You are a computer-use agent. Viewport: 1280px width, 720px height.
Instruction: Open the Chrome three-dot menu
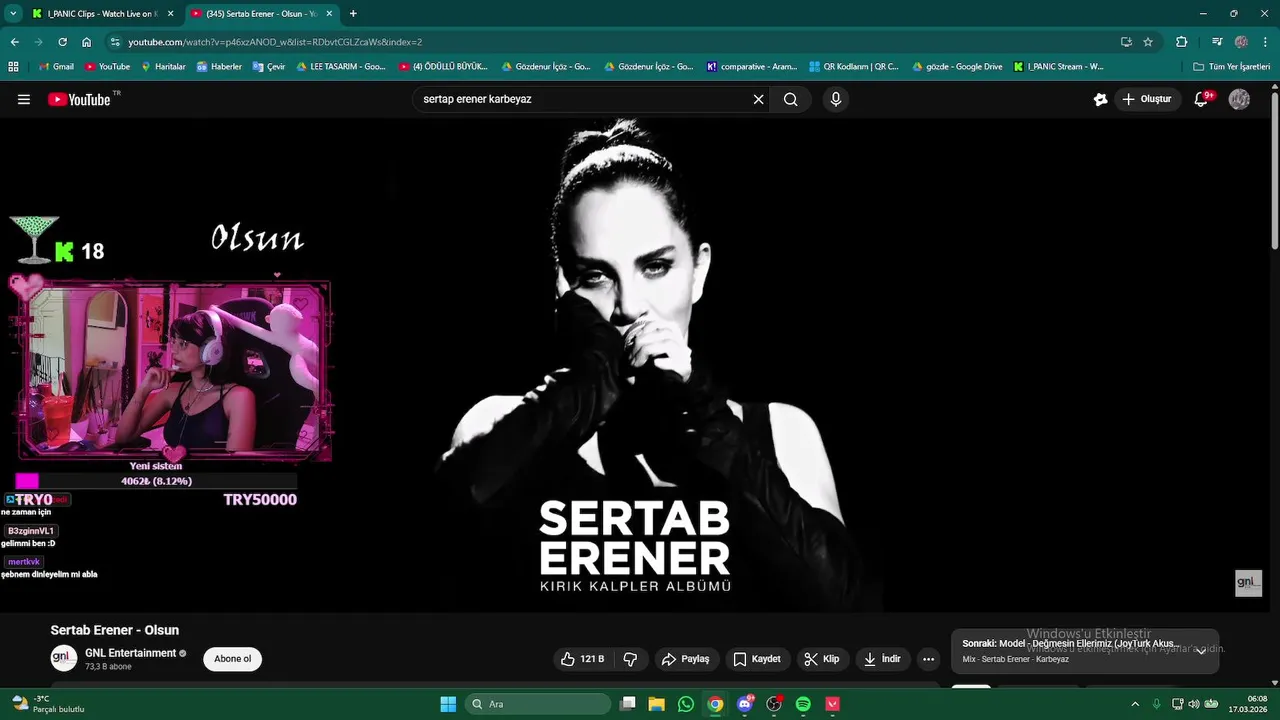point(1265,42)
